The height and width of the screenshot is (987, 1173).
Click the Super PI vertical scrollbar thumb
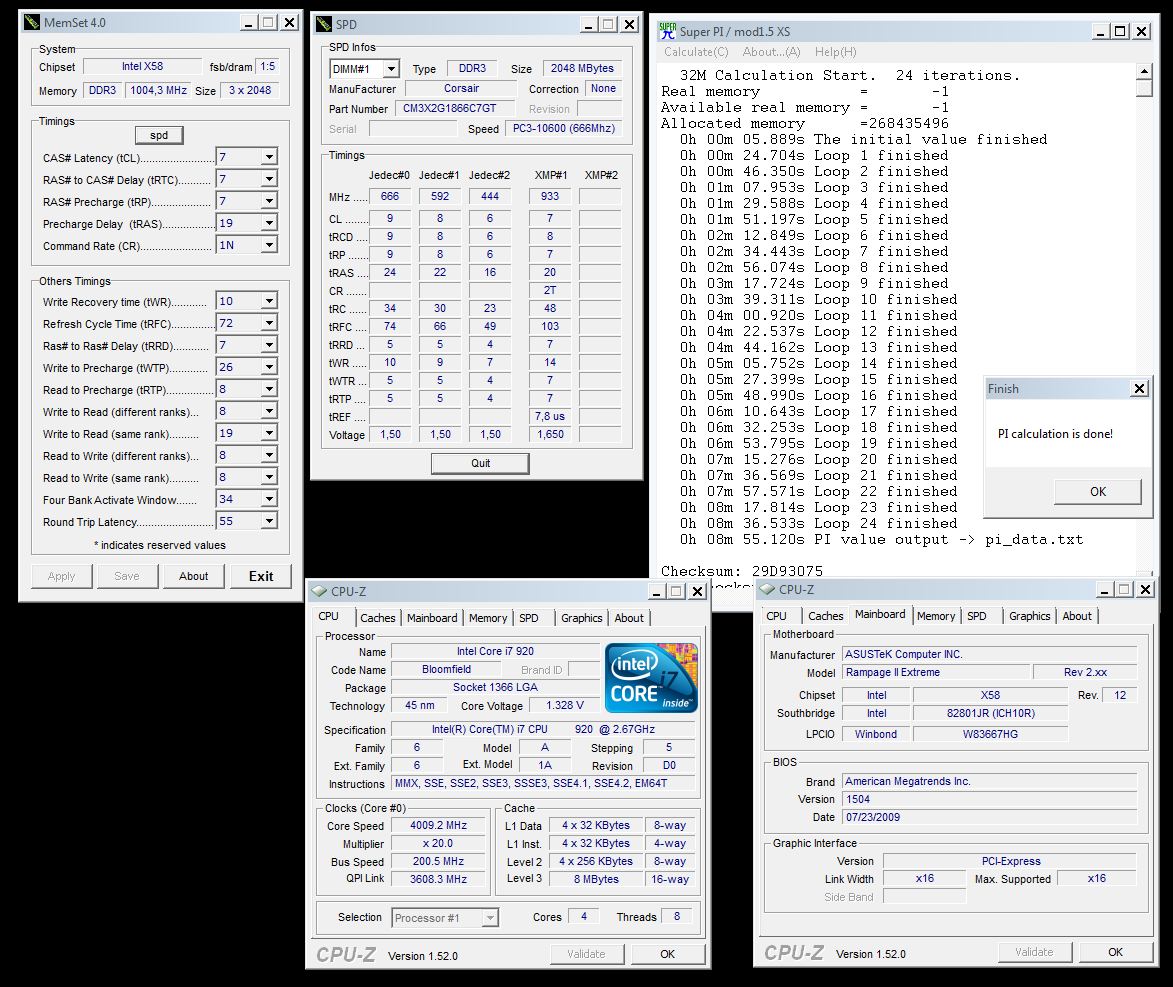click(x=1144, y=88)
